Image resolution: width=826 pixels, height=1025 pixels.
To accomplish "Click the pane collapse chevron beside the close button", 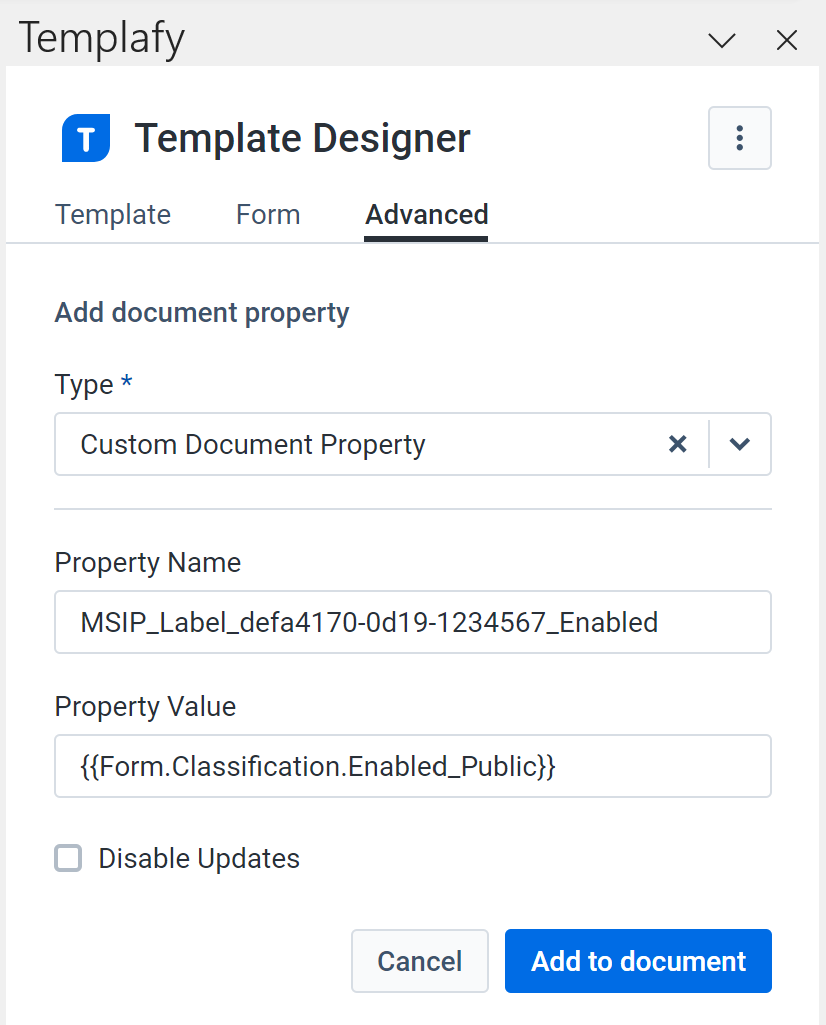I will [722, 40].
